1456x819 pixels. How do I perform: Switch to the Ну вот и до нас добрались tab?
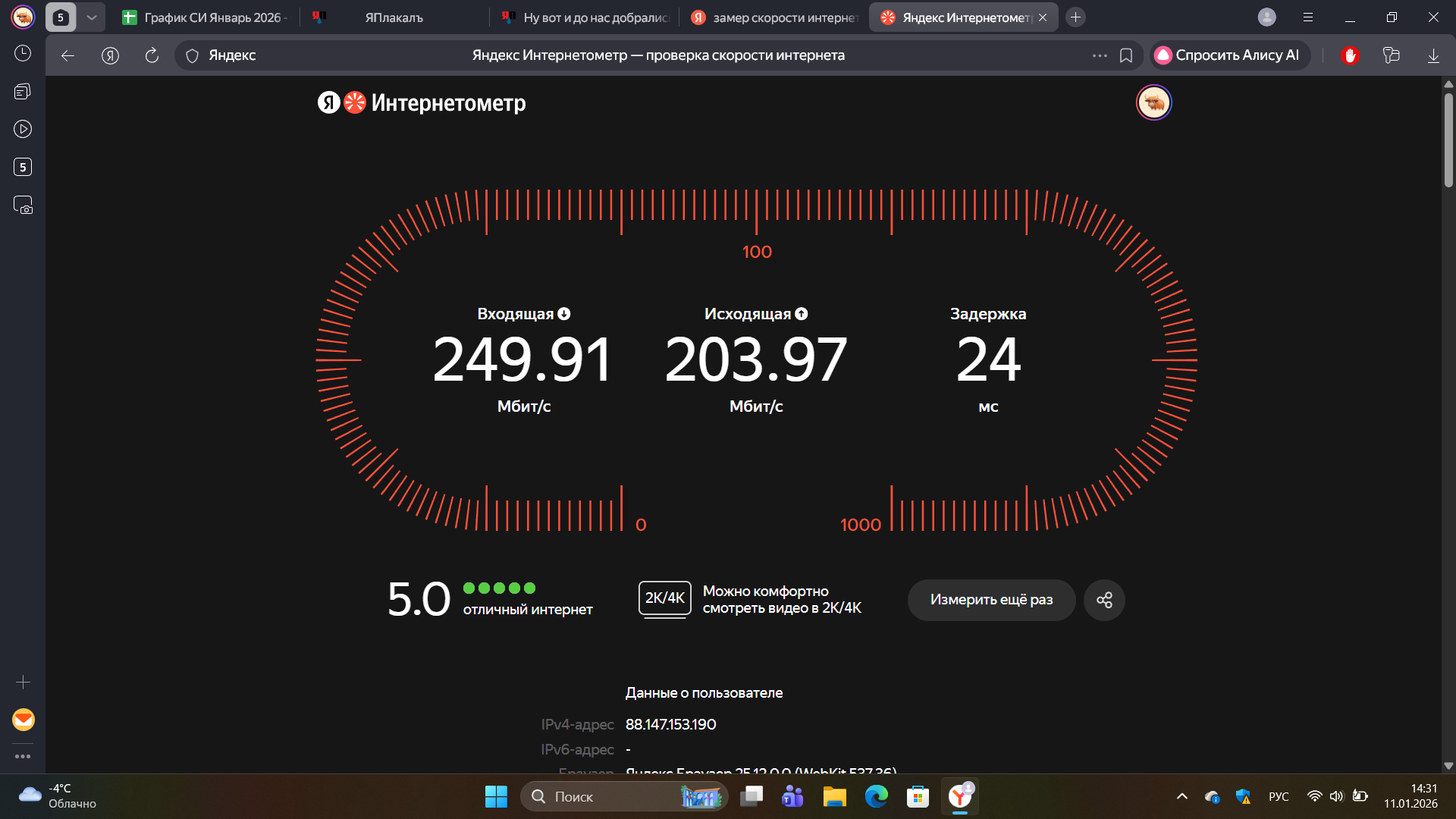pos(585,17)
